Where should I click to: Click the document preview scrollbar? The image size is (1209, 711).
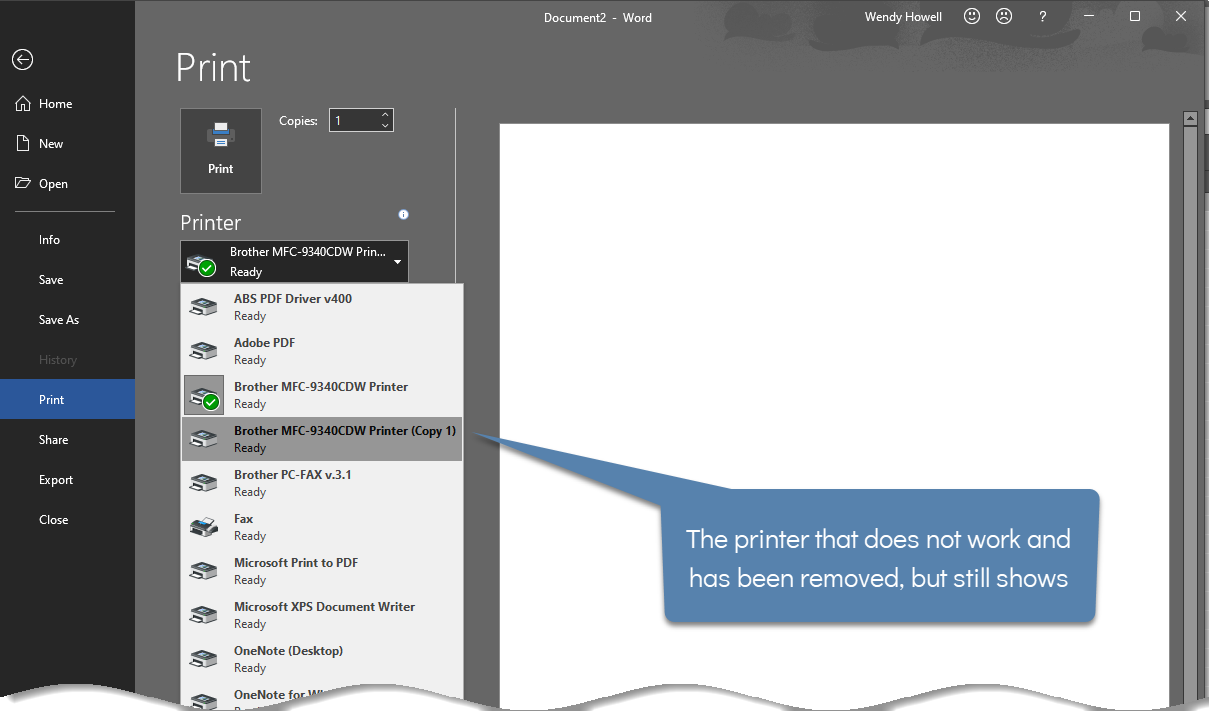(1190, 300)
